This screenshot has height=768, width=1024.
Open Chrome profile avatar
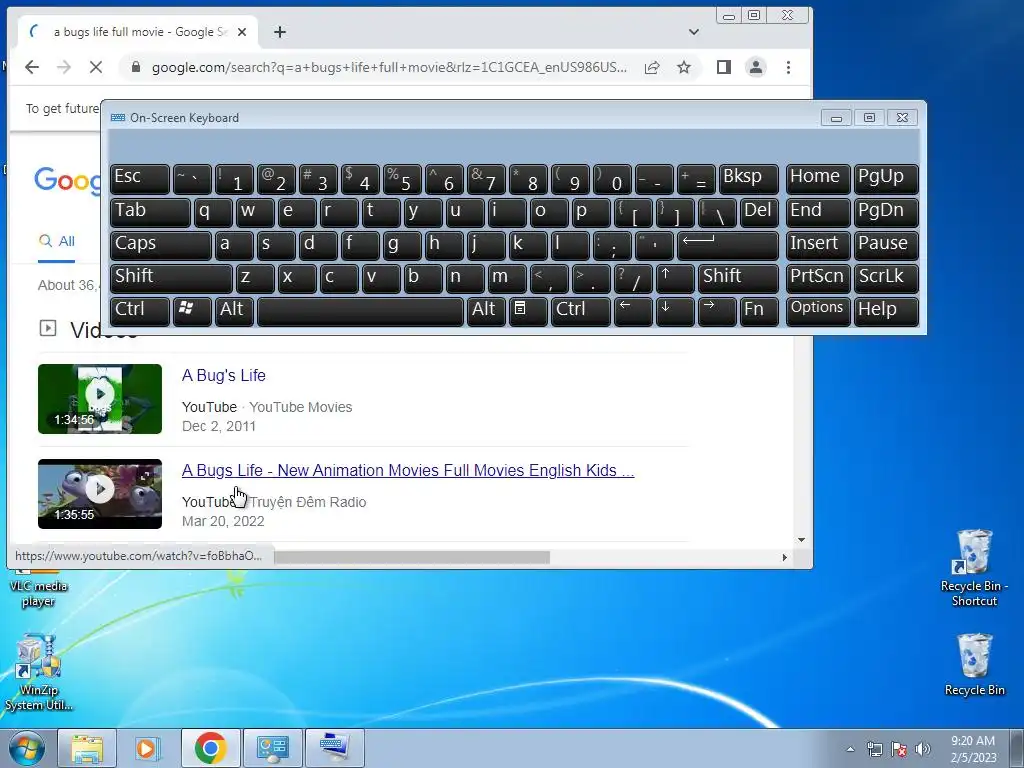click(x=756, y=67)
